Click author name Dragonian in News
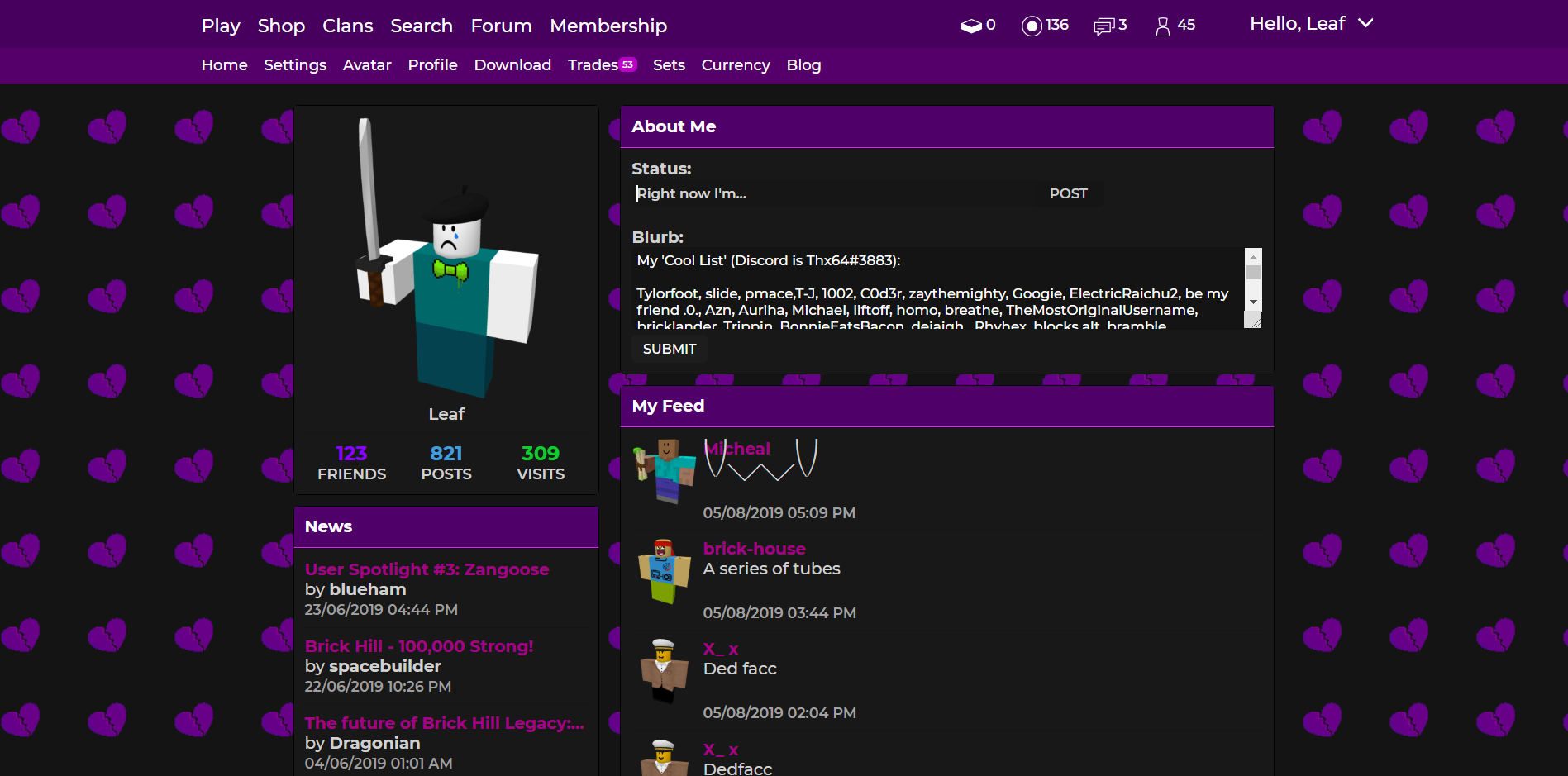Viewport: 1568px width, 776px height. [374, 743]
